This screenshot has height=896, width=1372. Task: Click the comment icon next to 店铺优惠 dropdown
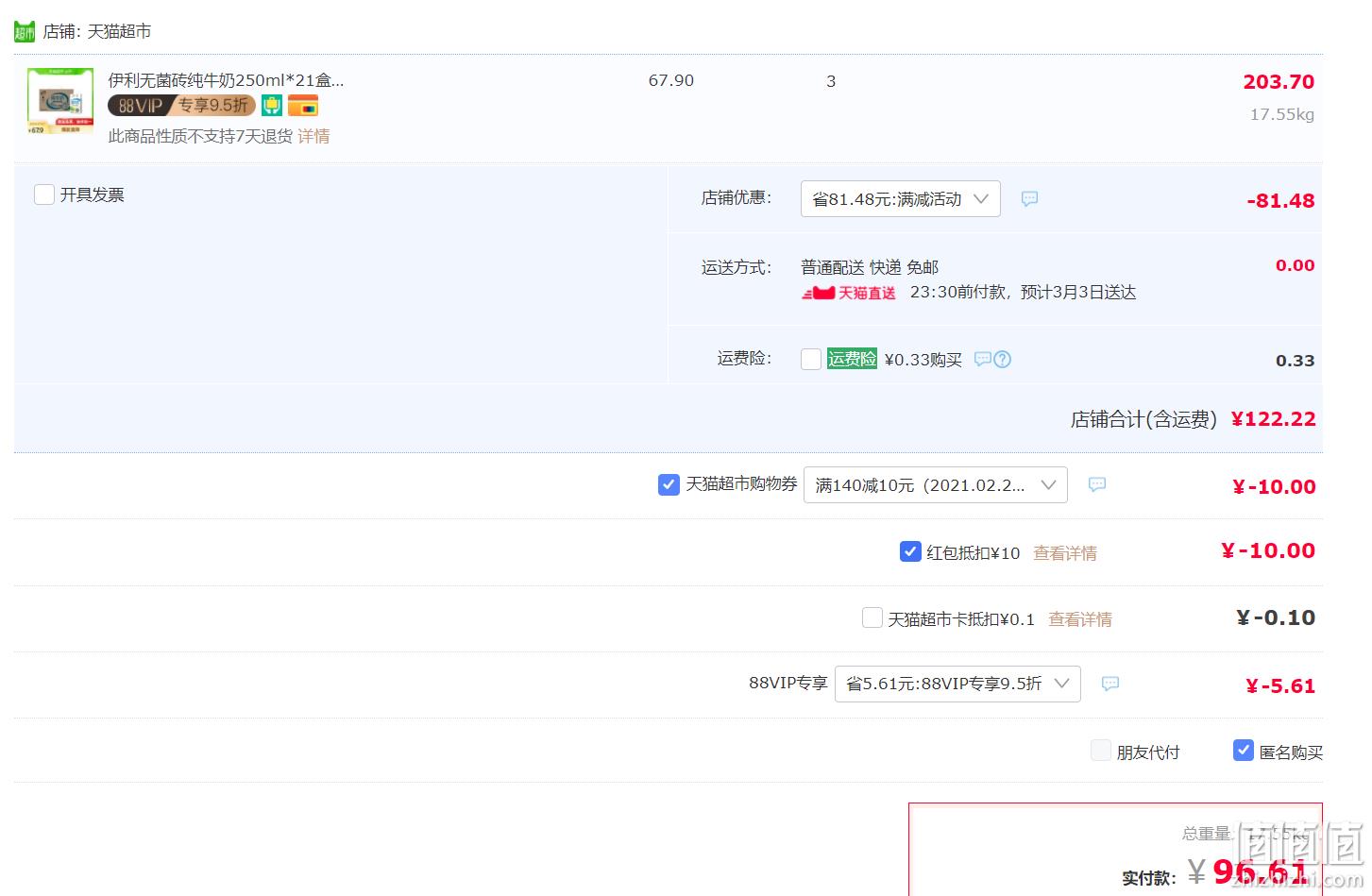[1029, 199]
